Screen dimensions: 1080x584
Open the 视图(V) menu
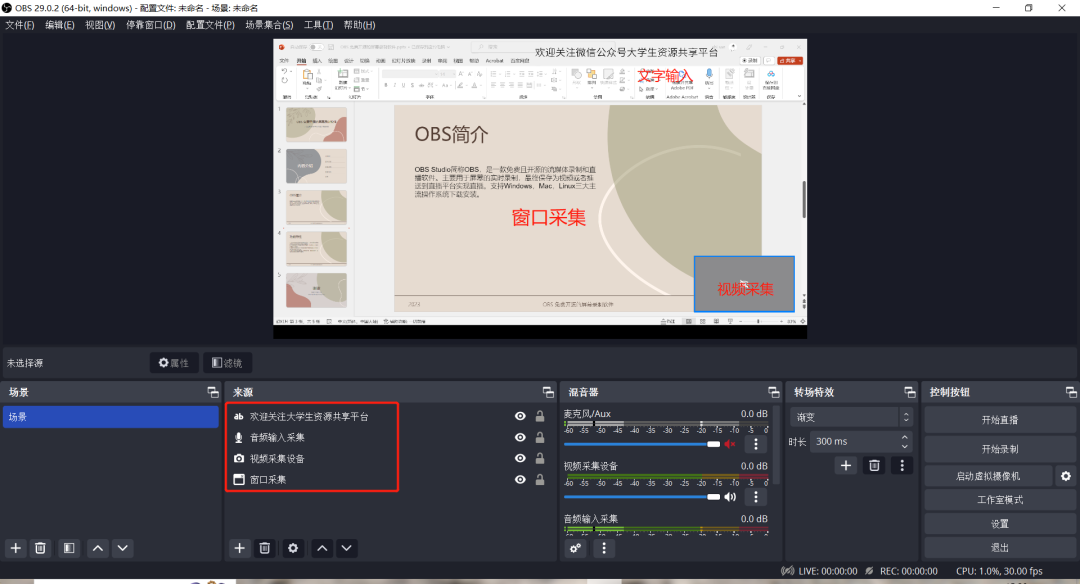(x=100, y=25)
